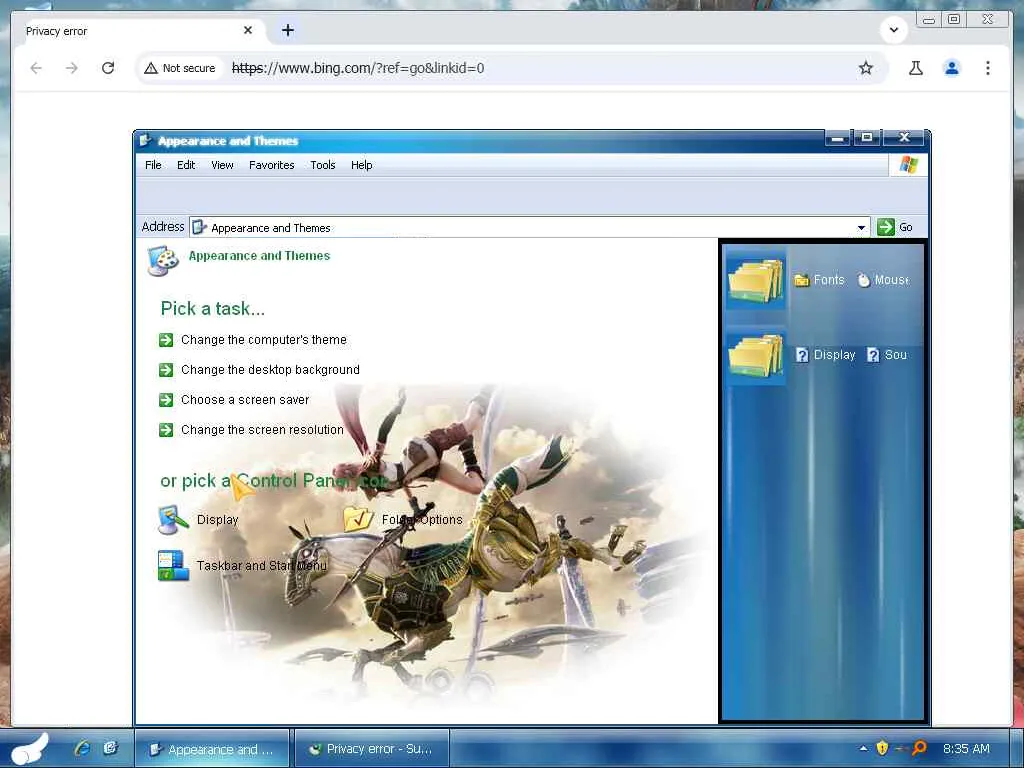Click the Start button wing logo

click(x=29, y=749)
